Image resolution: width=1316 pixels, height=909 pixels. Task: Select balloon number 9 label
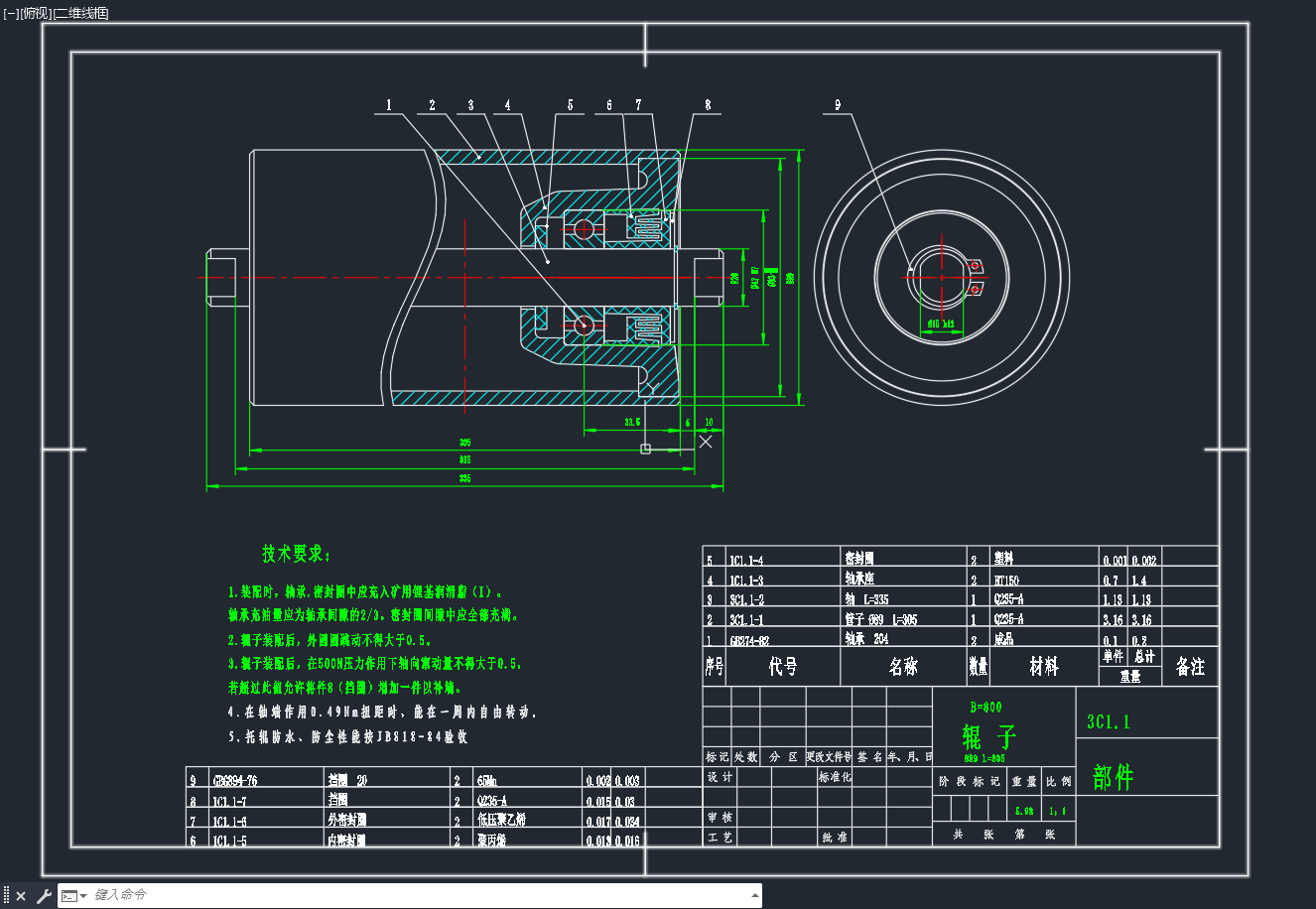point(838,104)
